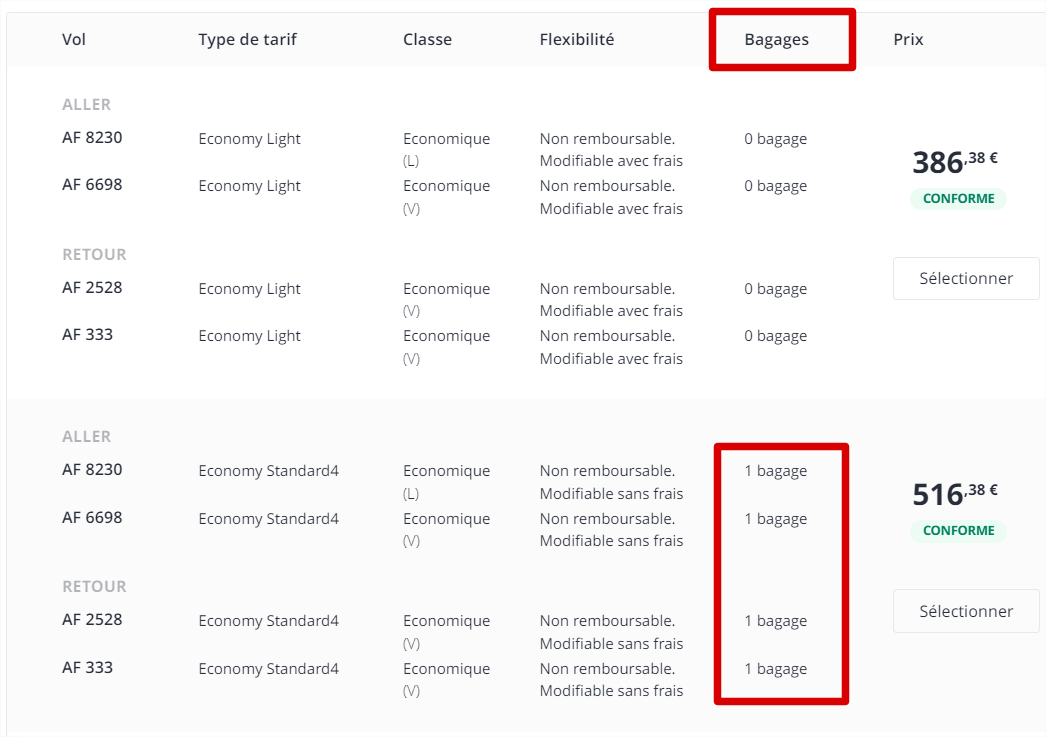Select the 386,38 € Economy Light fare

965,278
